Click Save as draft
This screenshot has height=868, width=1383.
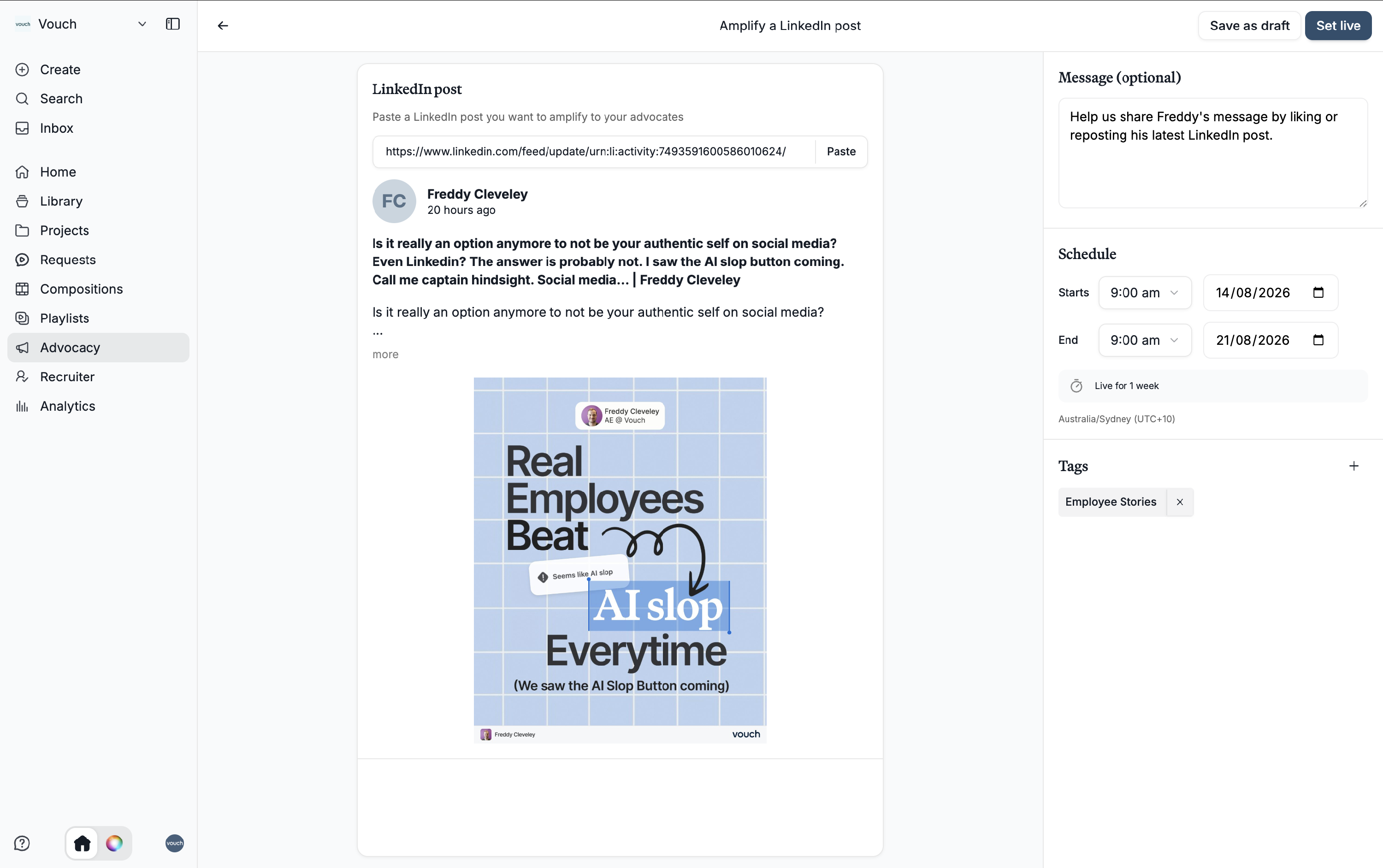point(1249,25)
